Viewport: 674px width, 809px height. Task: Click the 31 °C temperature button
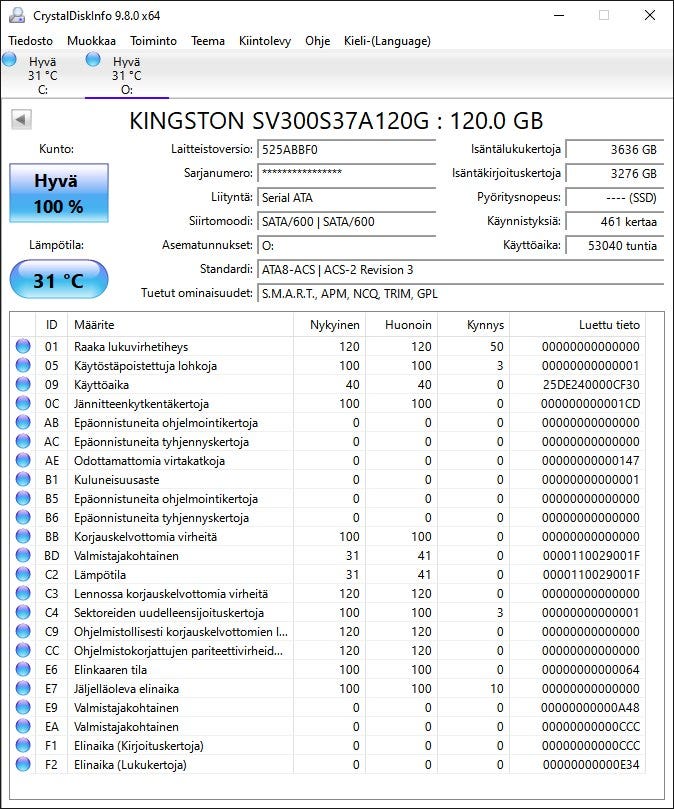click(59, 280)
